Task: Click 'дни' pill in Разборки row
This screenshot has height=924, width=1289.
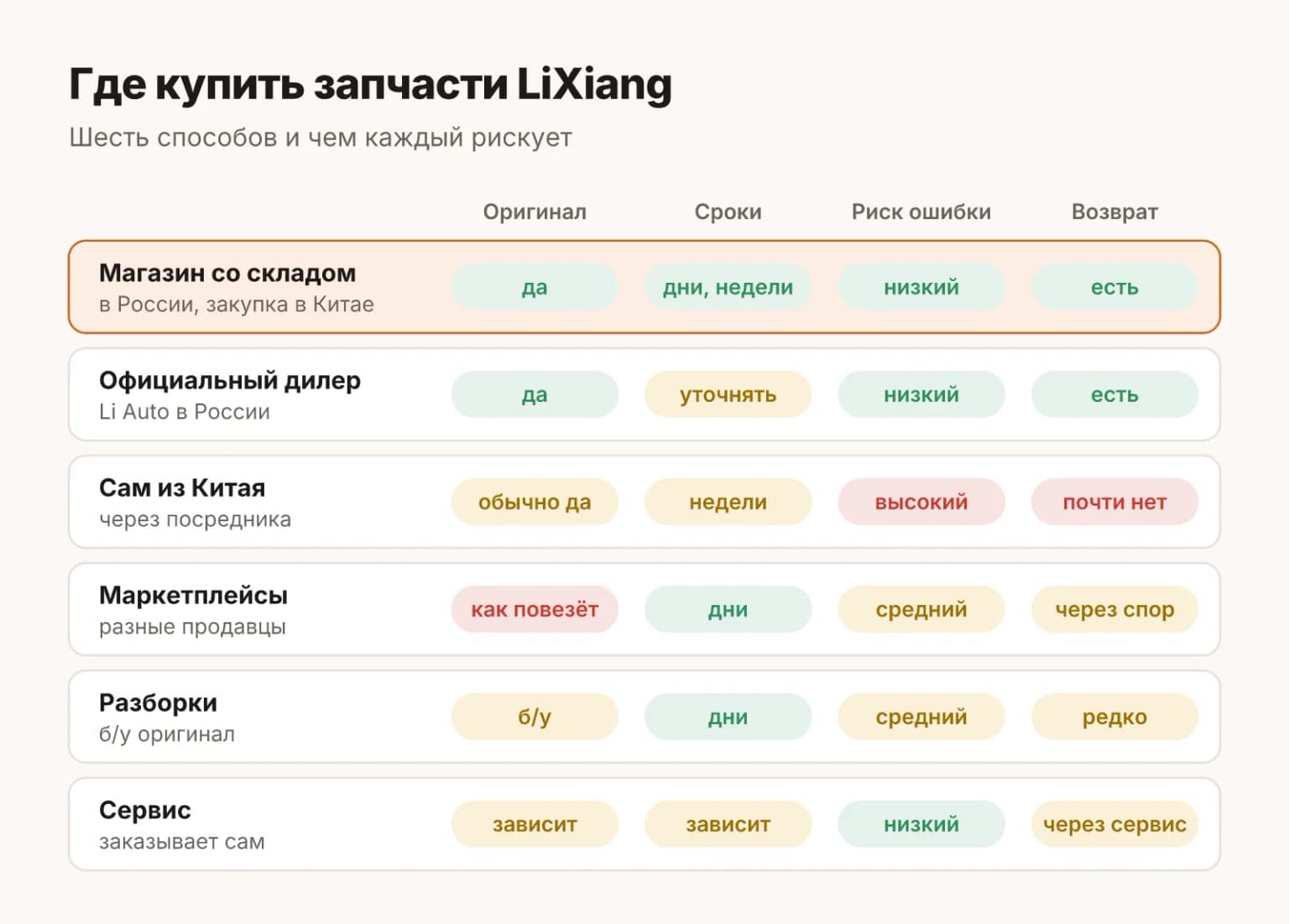Action: 728,717
